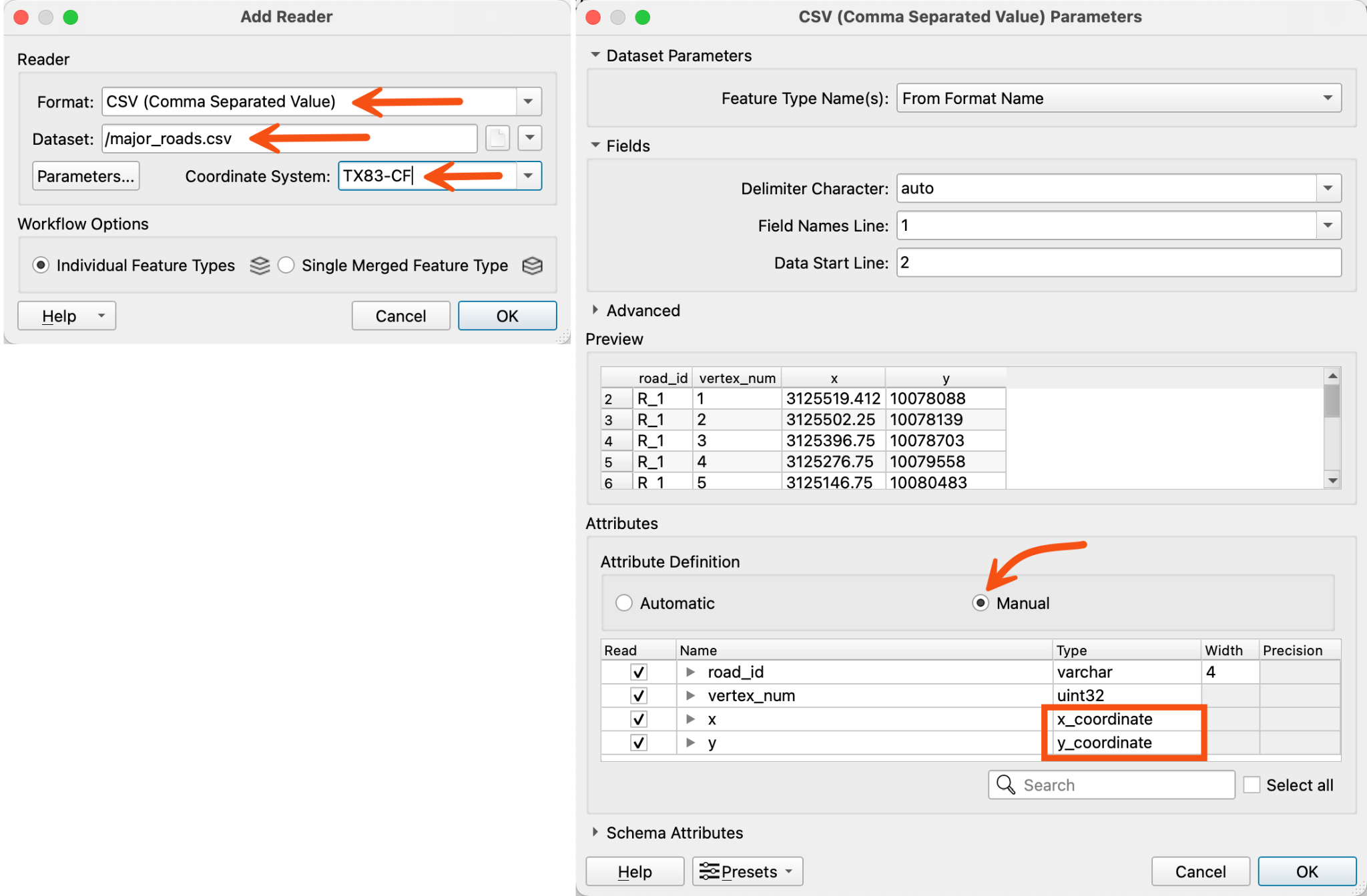This screenshot has width=1367, height=896.
Task: Click Cancel in the Add Reader window
Action: (400, 316)
